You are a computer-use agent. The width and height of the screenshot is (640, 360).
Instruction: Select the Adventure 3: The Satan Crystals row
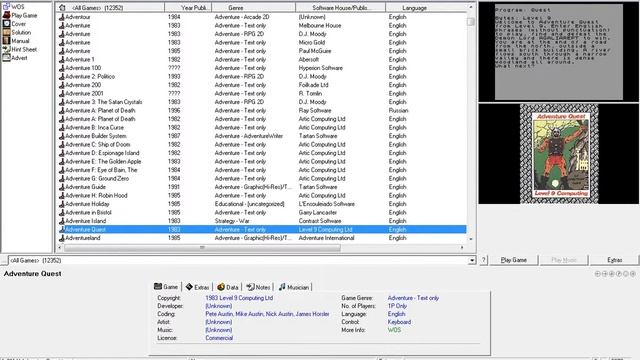(x=262, y=102)
